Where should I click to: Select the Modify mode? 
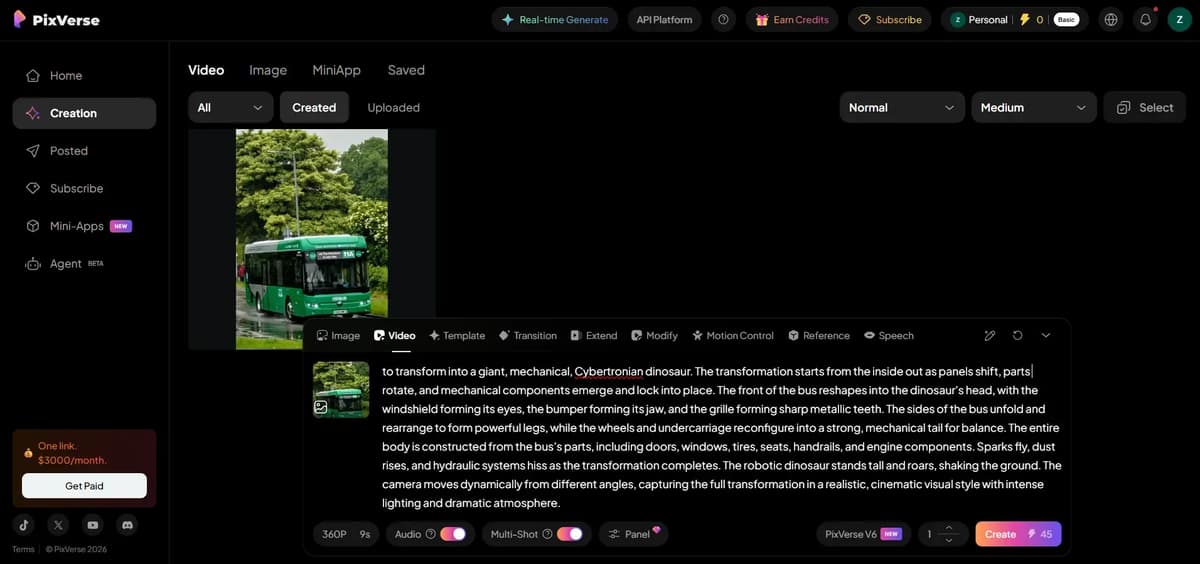654,335
